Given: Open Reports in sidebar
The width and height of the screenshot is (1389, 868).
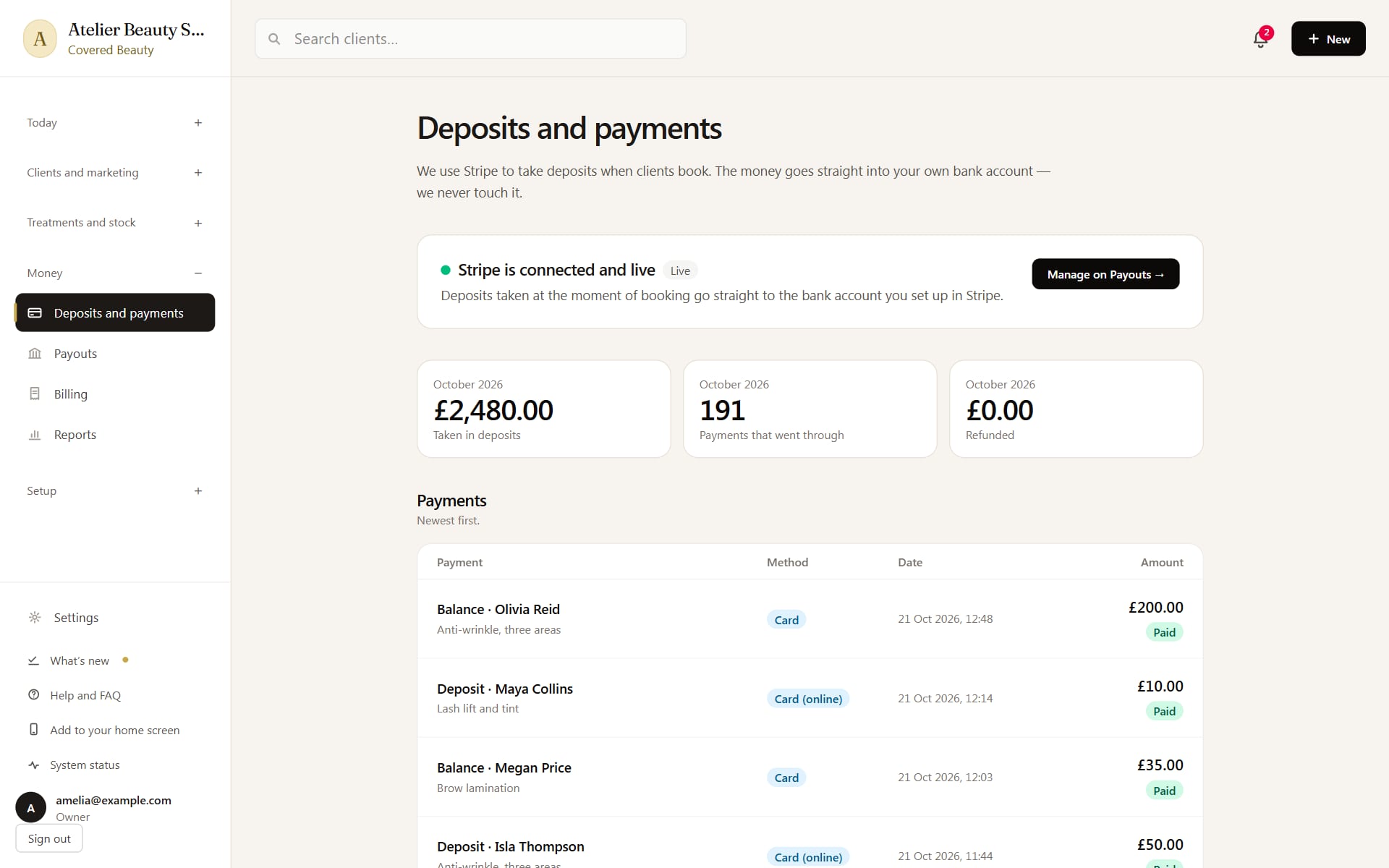Looking at the screenshot, I should pyautogui.click(x=115, y=435).
